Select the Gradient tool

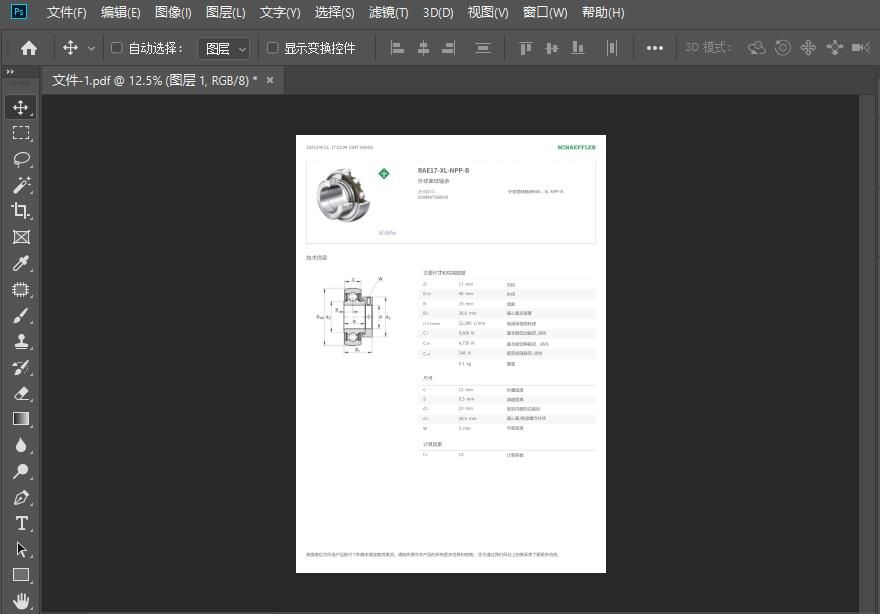[x=21, y=419]
